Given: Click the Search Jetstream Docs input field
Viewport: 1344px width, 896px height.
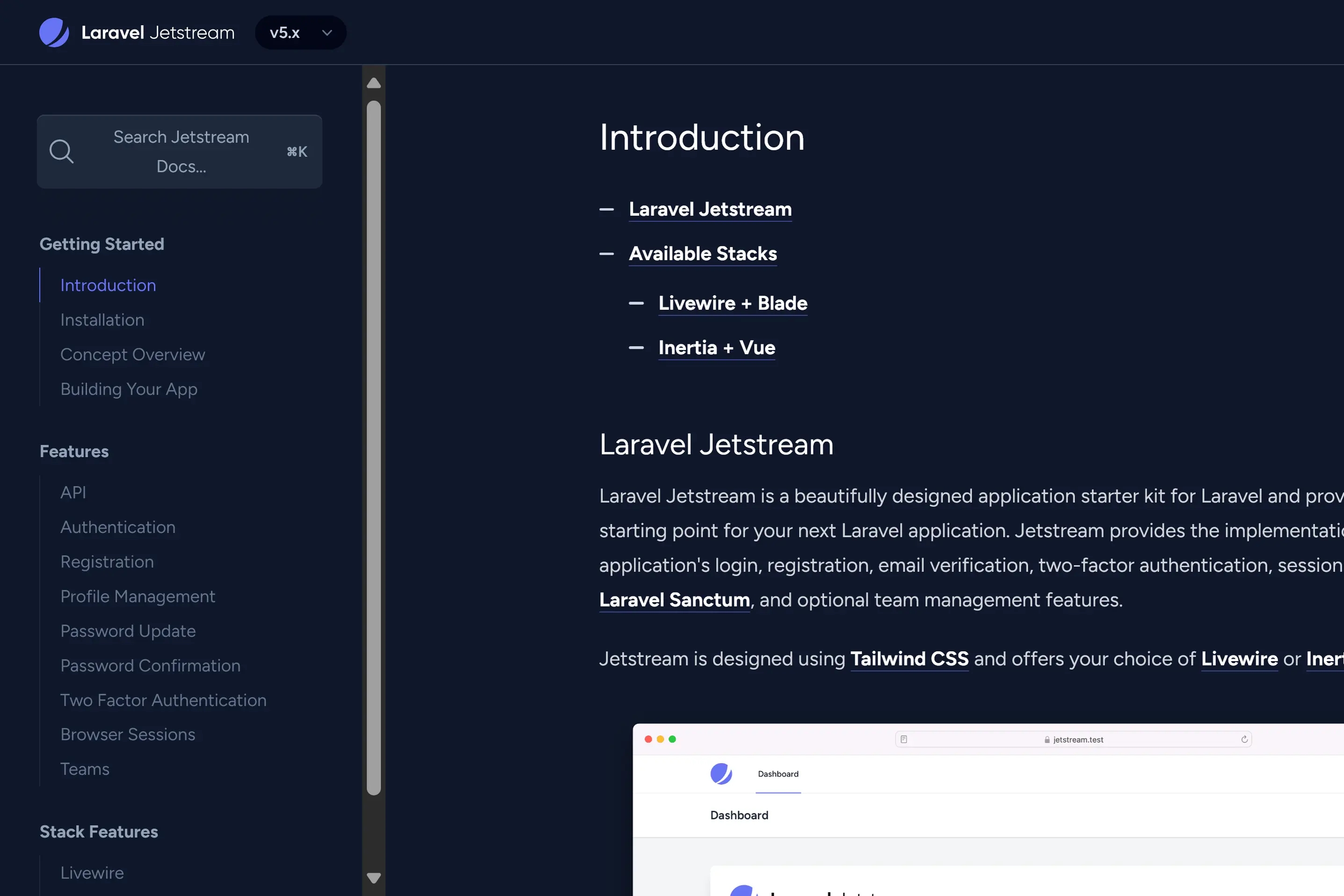Looking at the screenshot, I should (181, 151).
